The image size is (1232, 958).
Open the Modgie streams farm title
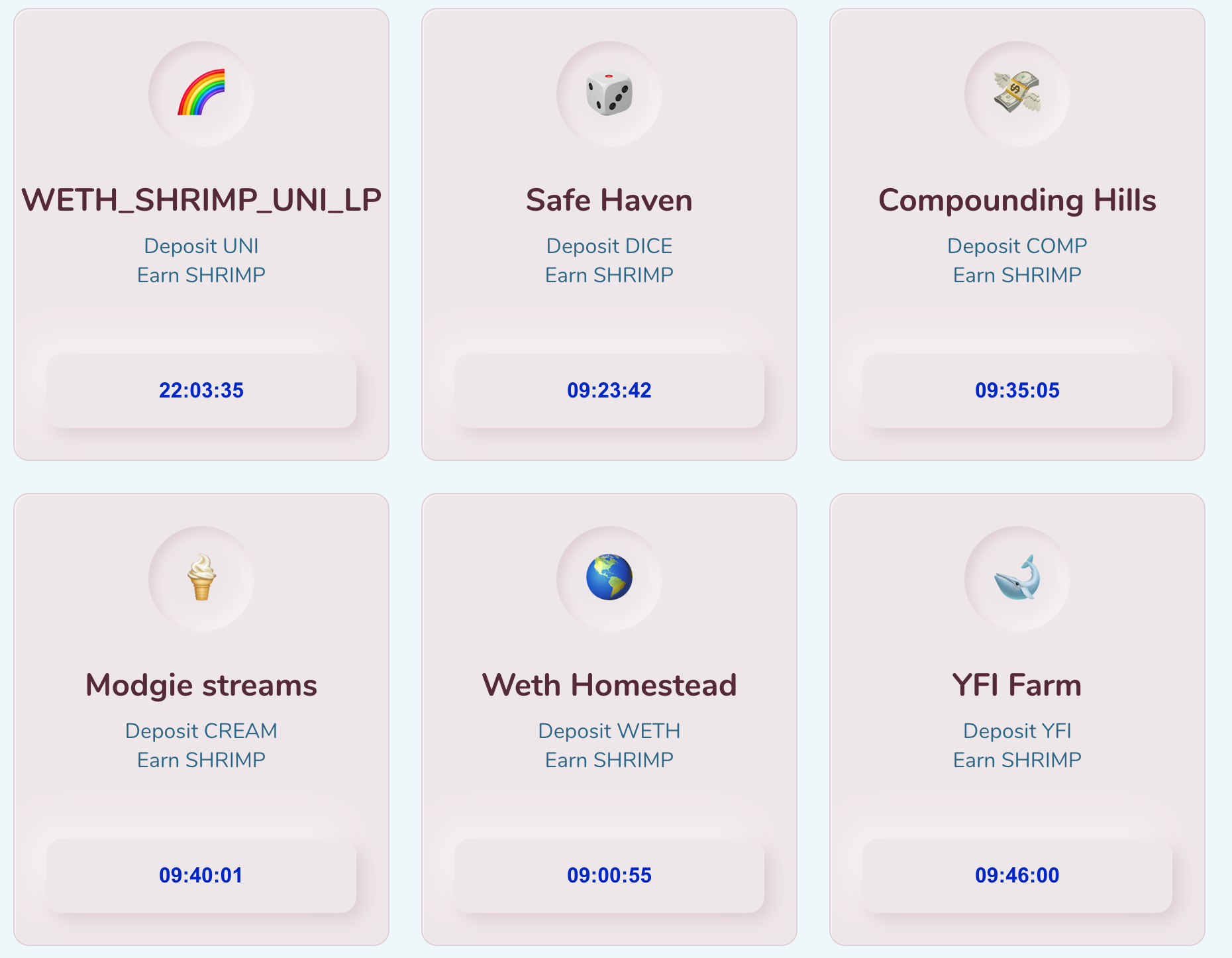201,685
